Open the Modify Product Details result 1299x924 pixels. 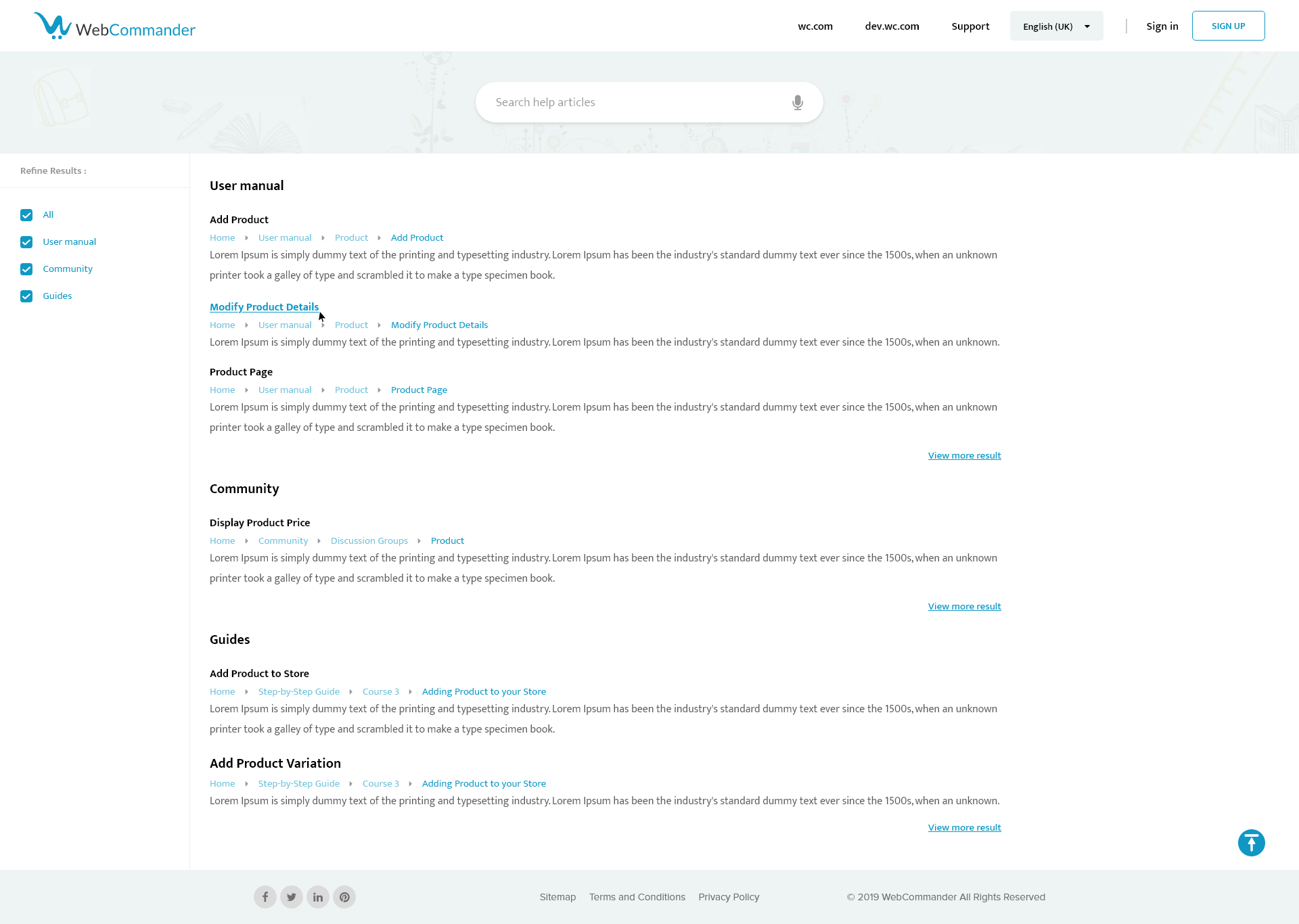tap(264, 307)
